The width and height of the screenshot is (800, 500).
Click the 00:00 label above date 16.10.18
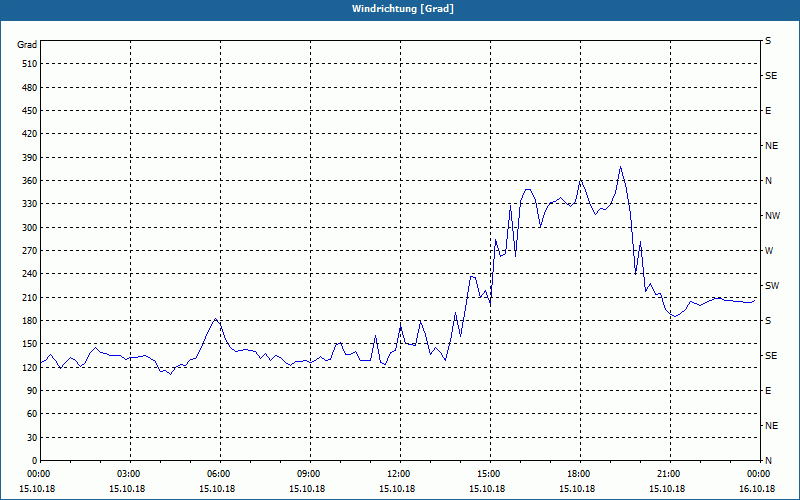760,474
